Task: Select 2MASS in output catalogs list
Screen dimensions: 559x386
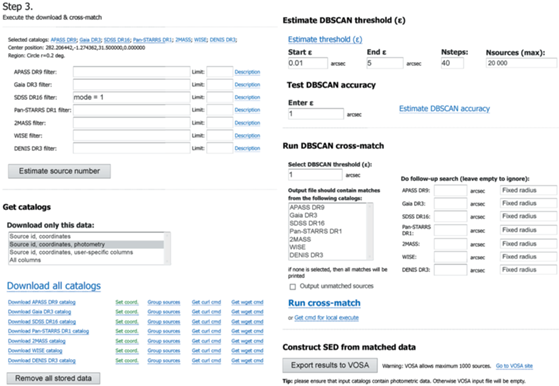Action: (x=327, y=240)
